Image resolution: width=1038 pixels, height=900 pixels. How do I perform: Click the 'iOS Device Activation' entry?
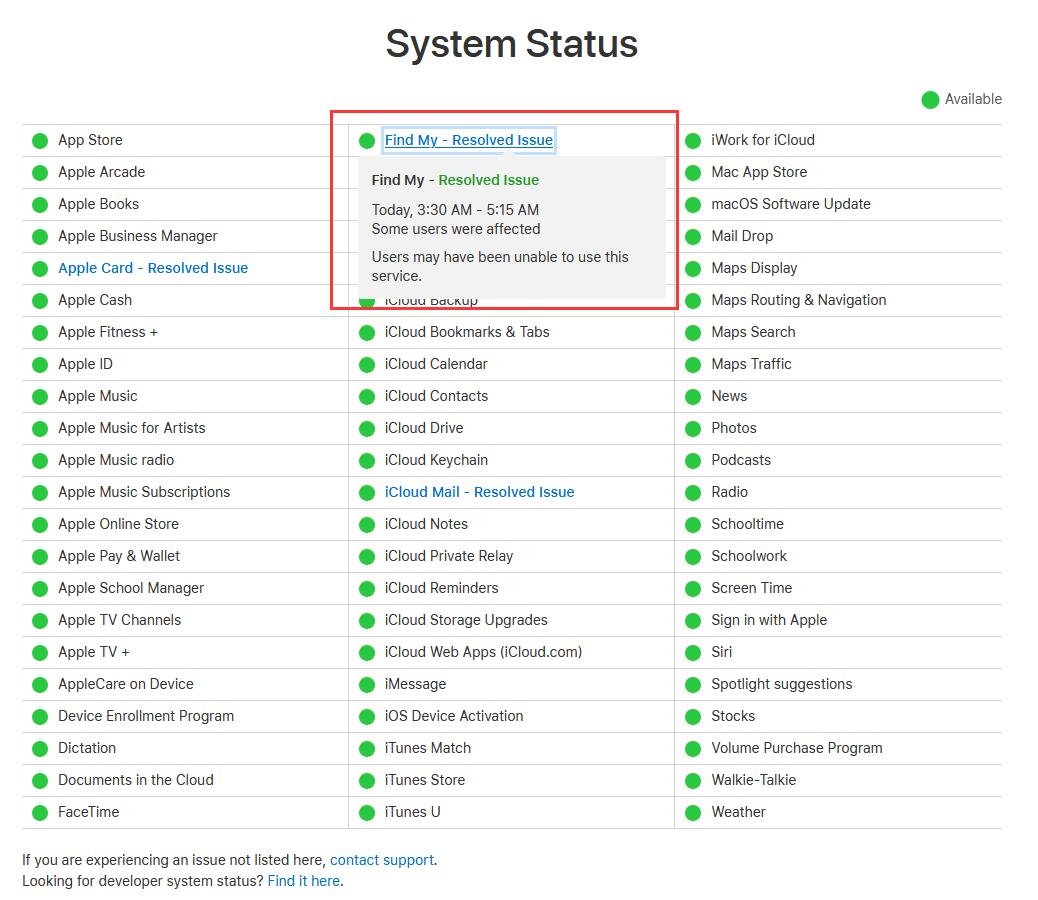coord(454,716)
